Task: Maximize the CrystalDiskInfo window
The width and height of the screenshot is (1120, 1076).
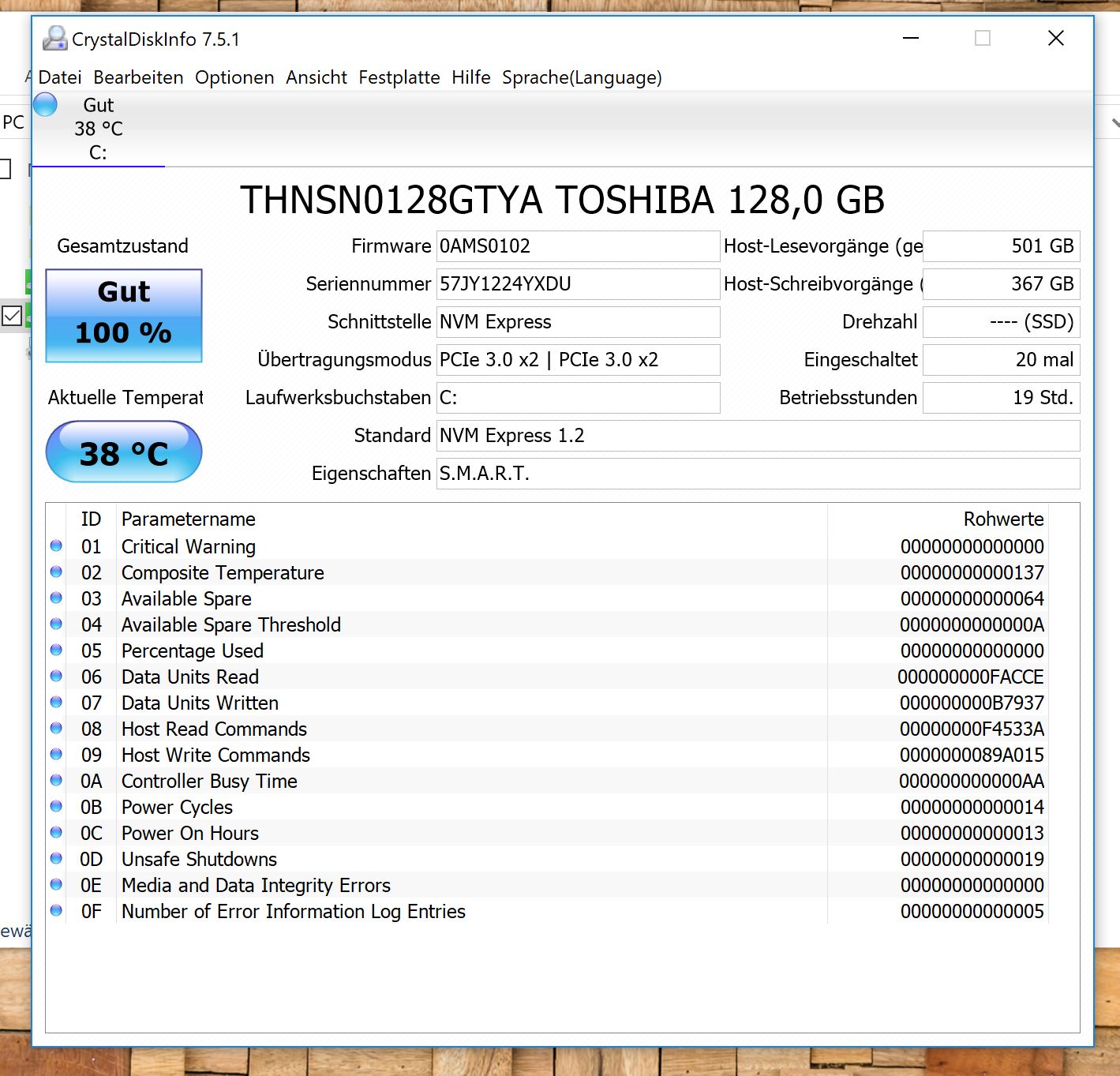Action: coord(983,38)
